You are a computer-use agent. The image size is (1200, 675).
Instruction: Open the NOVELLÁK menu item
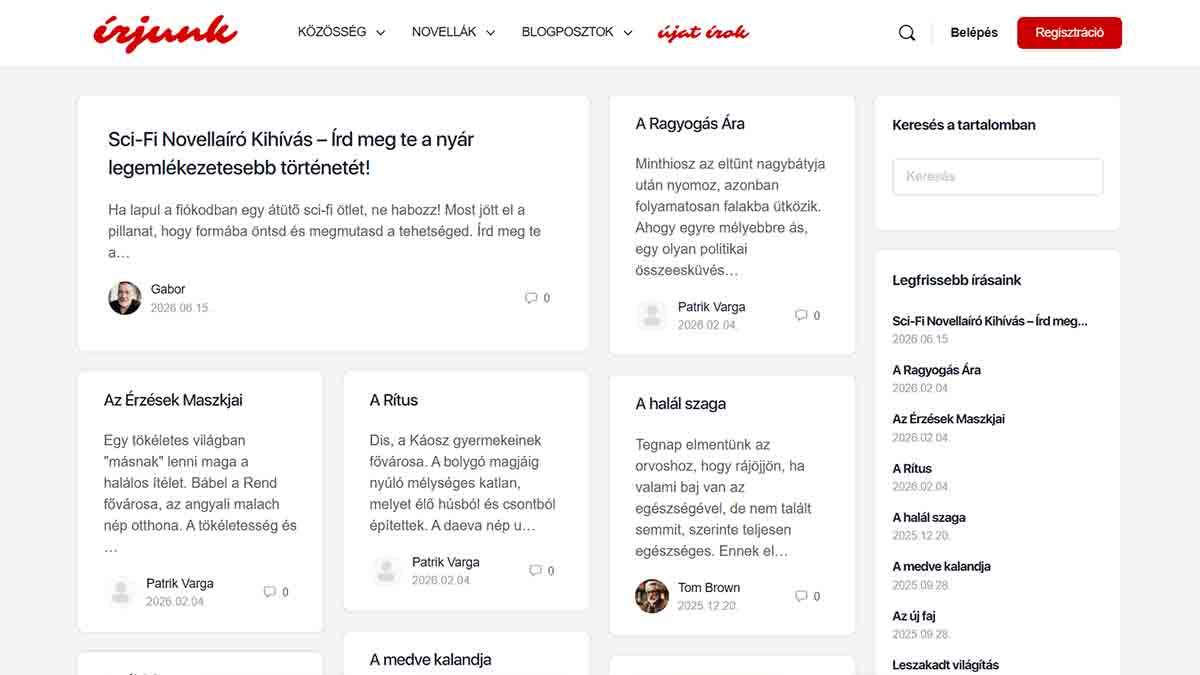pyautogui.click(x=444, y=32)
